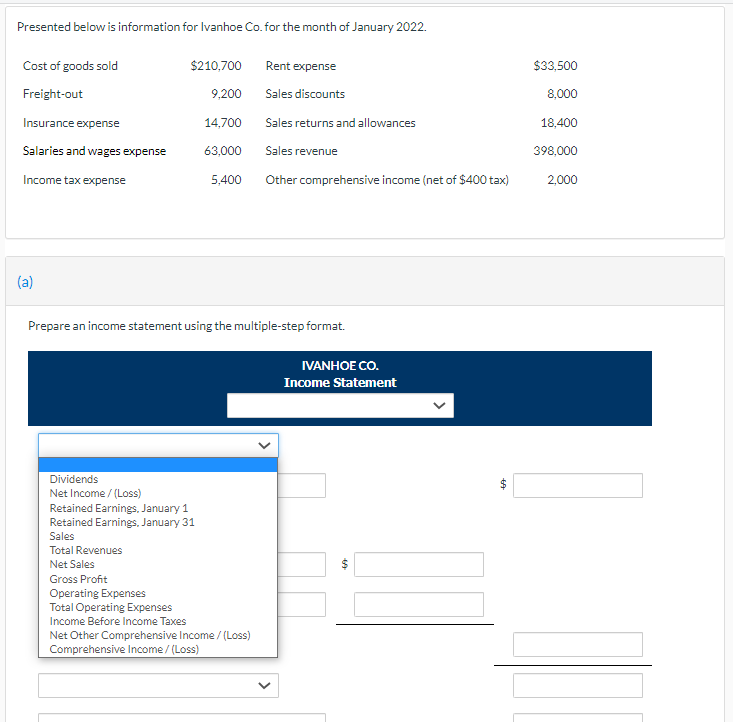Select Gross Profit option
This screenshot has height=722, width=733.
click(x=79, y=579)
